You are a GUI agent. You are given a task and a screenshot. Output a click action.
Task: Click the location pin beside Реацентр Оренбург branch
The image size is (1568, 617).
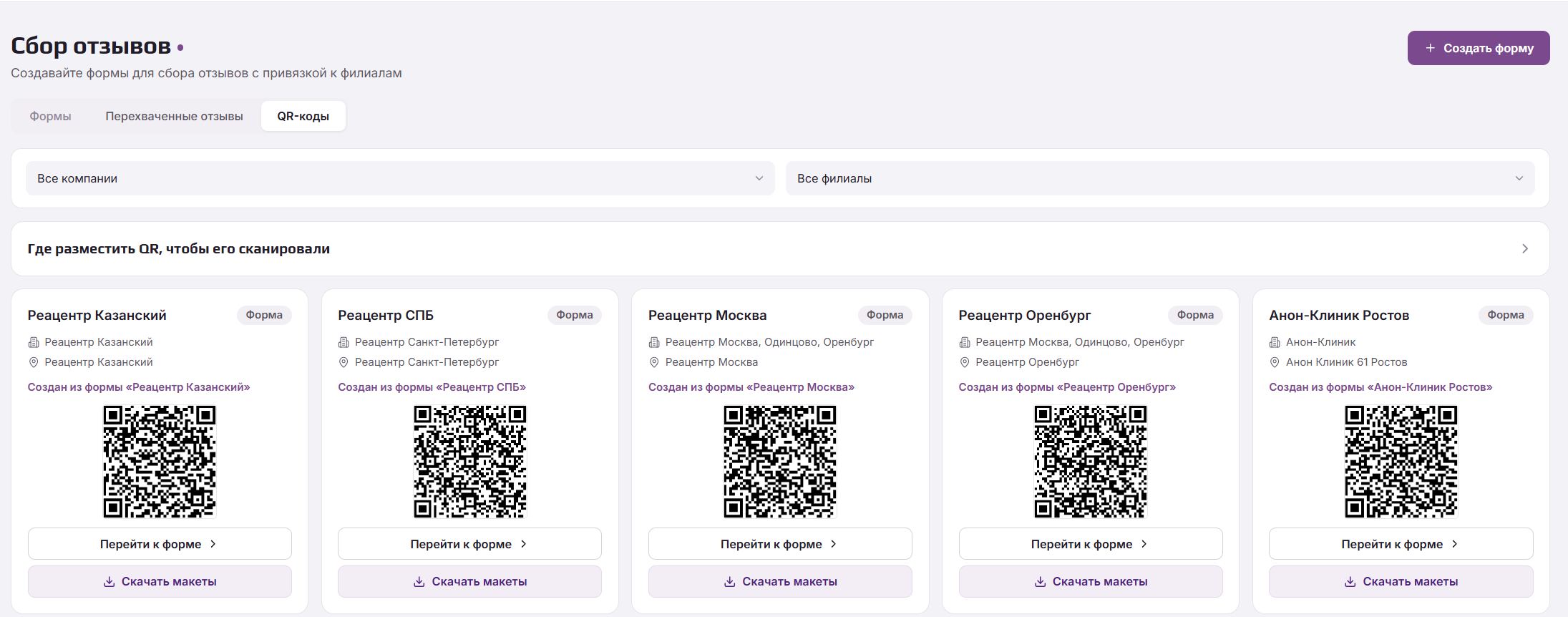pos(964,362)
